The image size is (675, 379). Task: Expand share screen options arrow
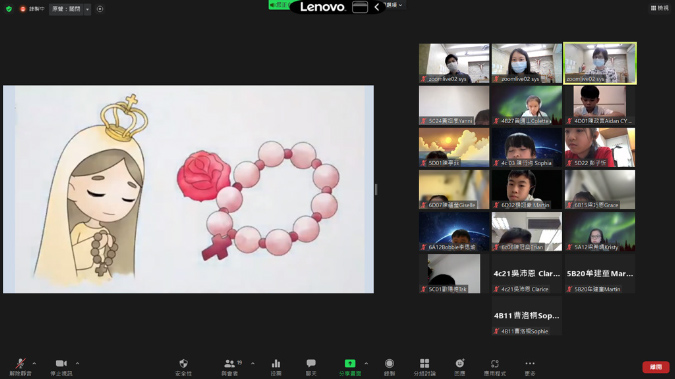[366, 363]
